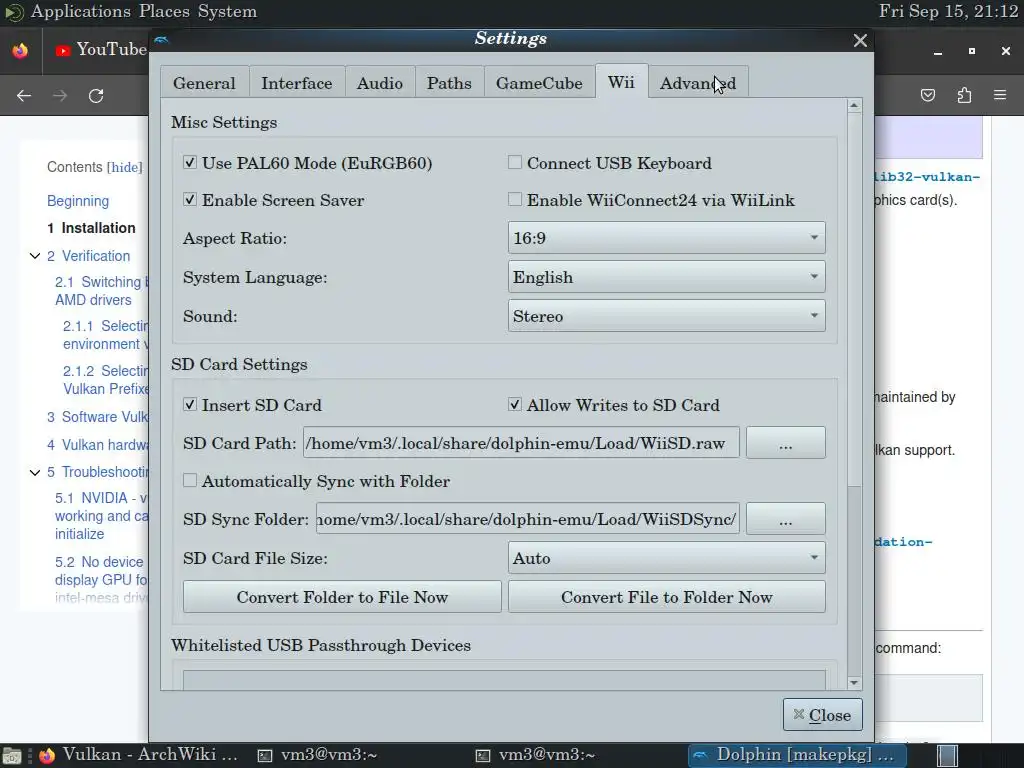The height and width of the screenshot is (768, 1024).
Task: Open Dolphin [makepkg] taskbar entry
Action: (x=797, y=755)
